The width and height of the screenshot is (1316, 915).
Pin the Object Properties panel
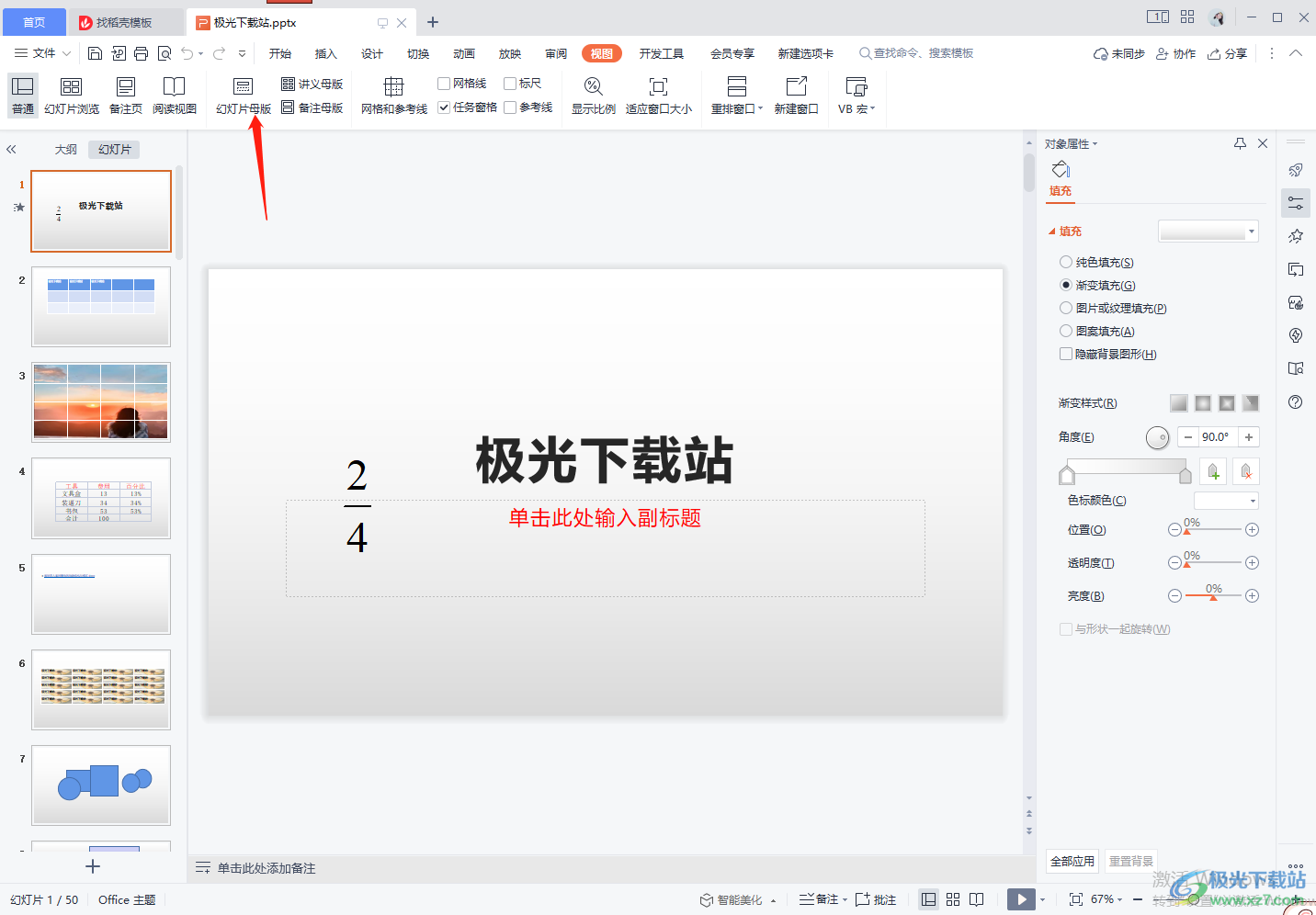point(1240,143)
